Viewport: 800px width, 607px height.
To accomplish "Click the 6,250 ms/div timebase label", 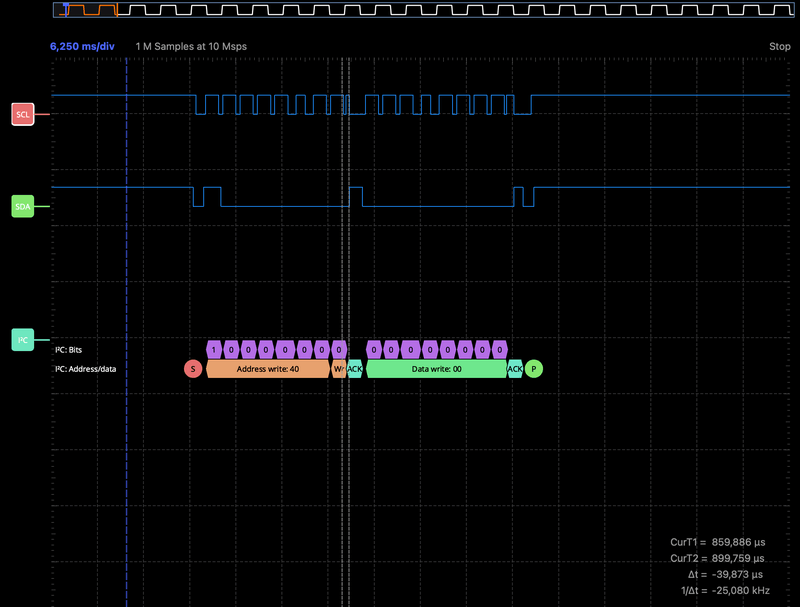I will click(x=82, y=46).
